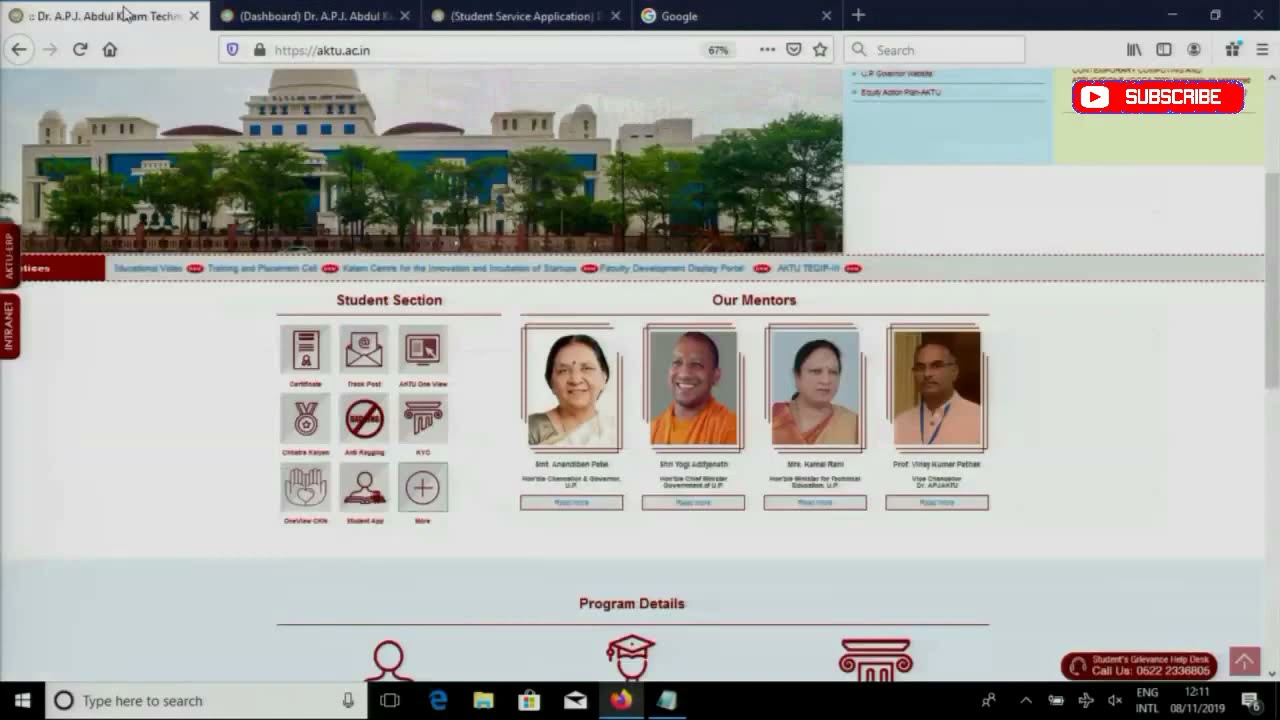Open the Equity Action Plan-AKTU link
This screenshot has width=1280, height=720.
click(x=901, y=92)
